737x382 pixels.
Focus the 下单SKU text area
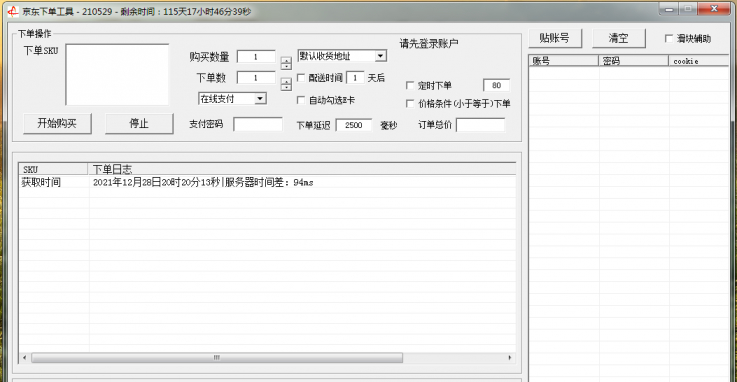click(117, 75)
